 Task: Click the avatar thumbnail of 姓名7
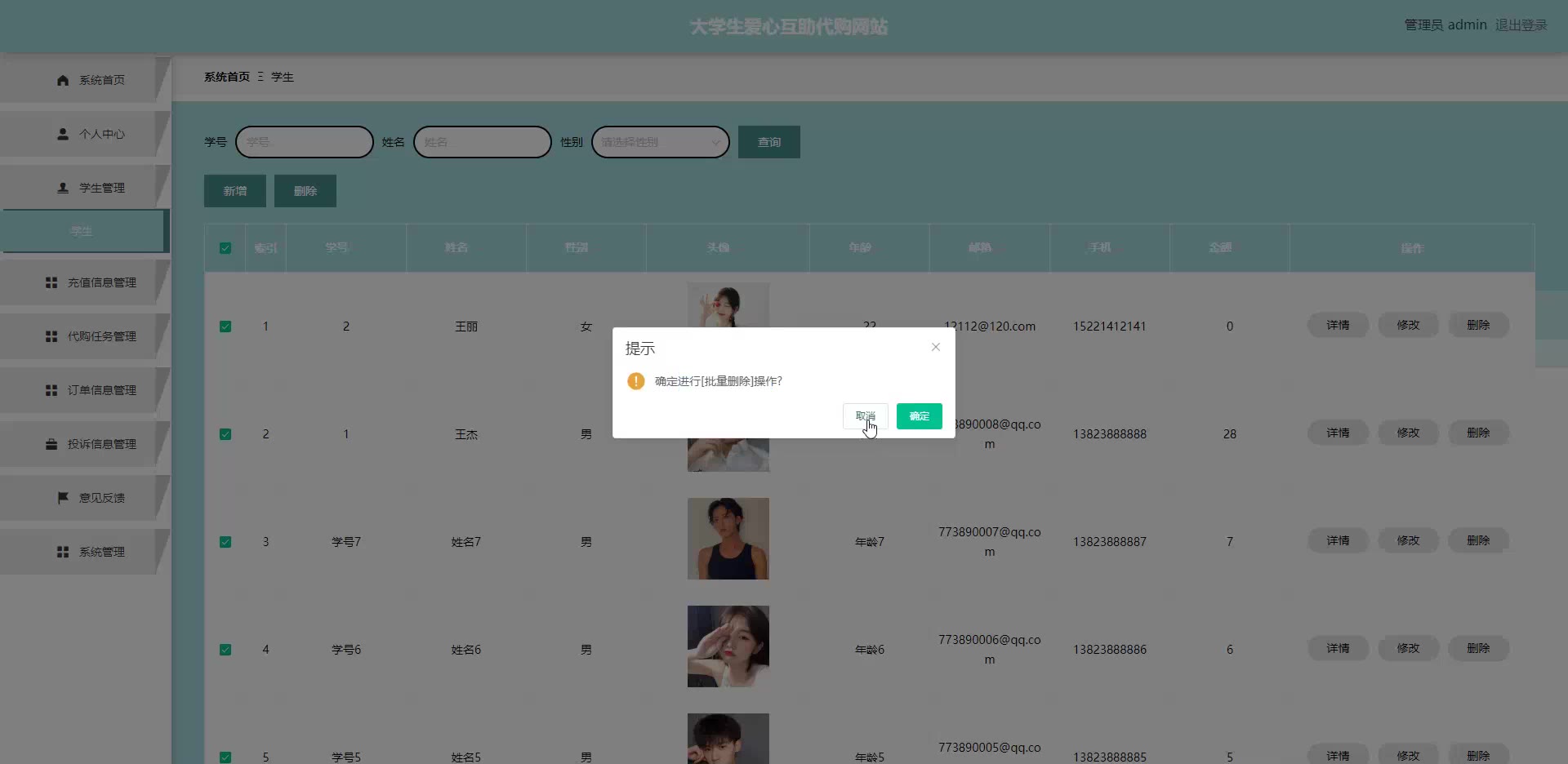pos(728,539)
